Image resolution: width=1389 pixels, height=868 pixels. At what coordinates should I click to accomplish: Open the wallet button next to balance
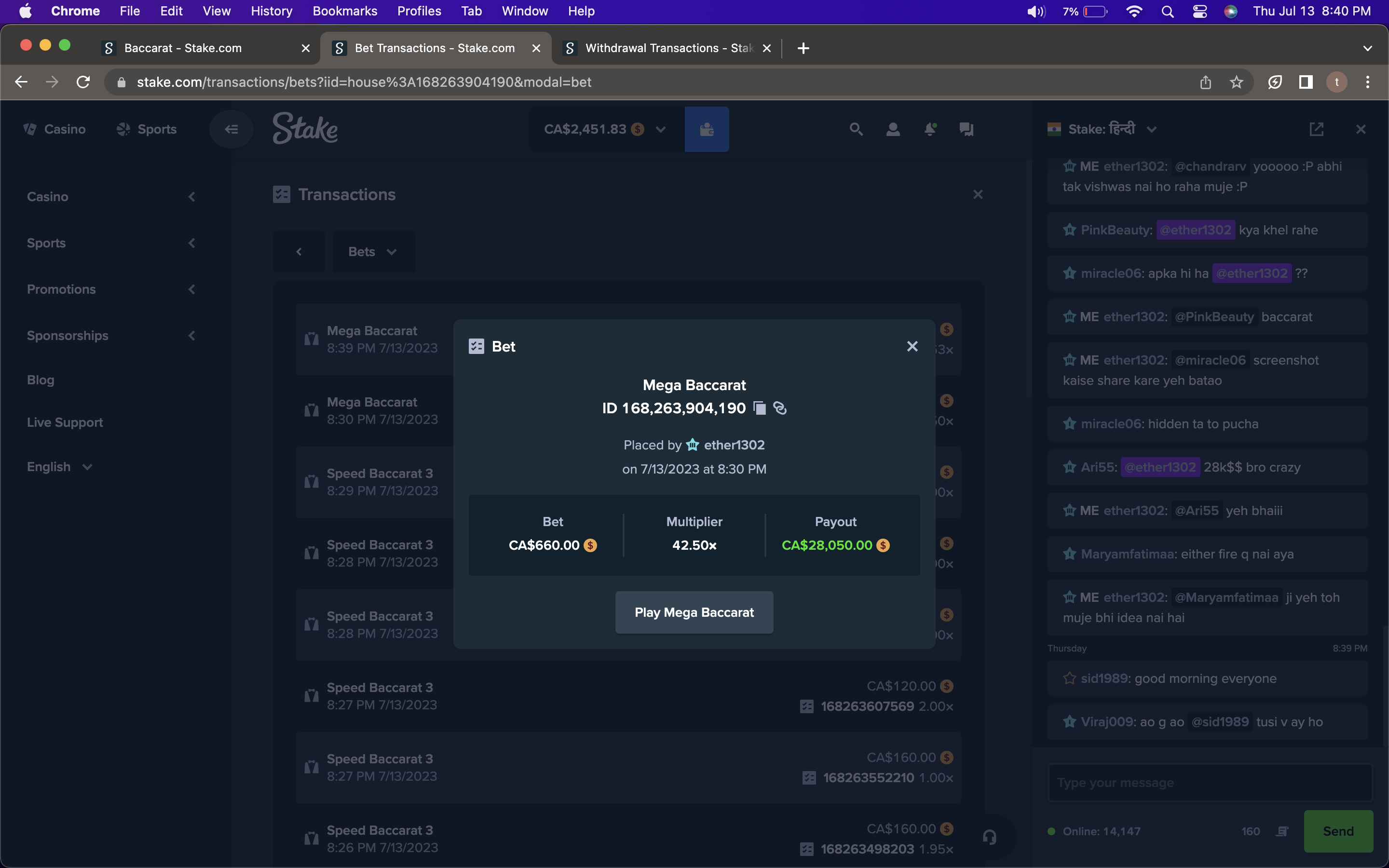pyautogui.click(x=707, y=129)
